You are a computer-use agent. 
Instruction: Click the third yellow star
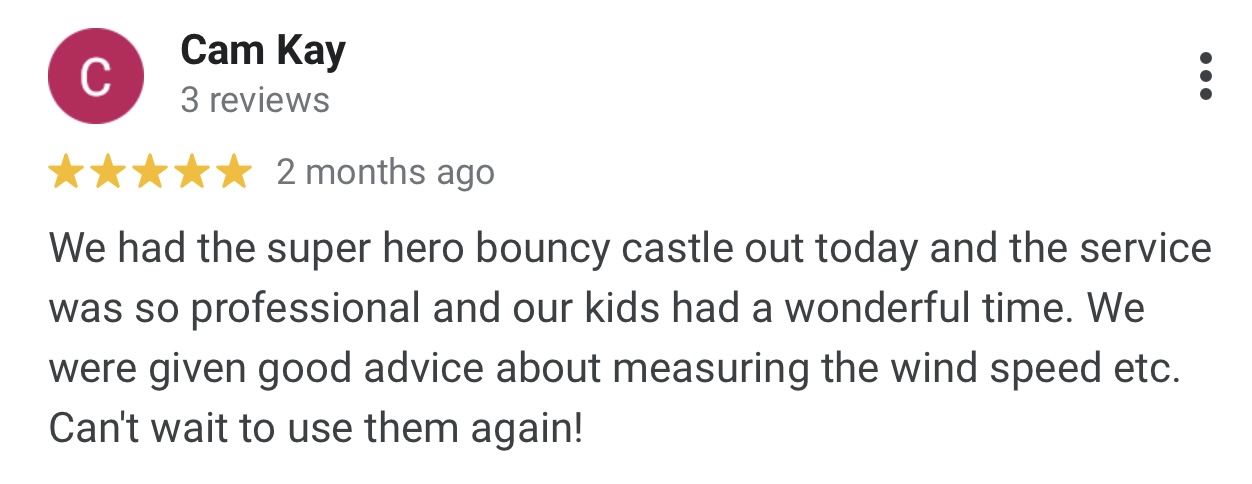pyautogui.click(x=150, y=173)
